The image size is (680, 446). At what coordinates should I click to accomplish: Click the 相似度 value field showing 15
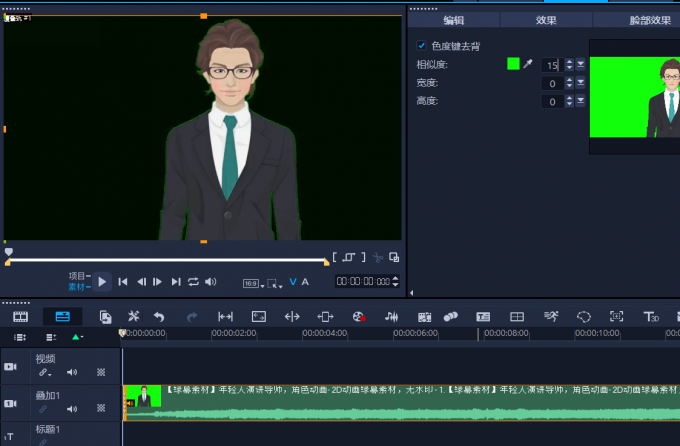pyautogui.click(x=552, y=65)
